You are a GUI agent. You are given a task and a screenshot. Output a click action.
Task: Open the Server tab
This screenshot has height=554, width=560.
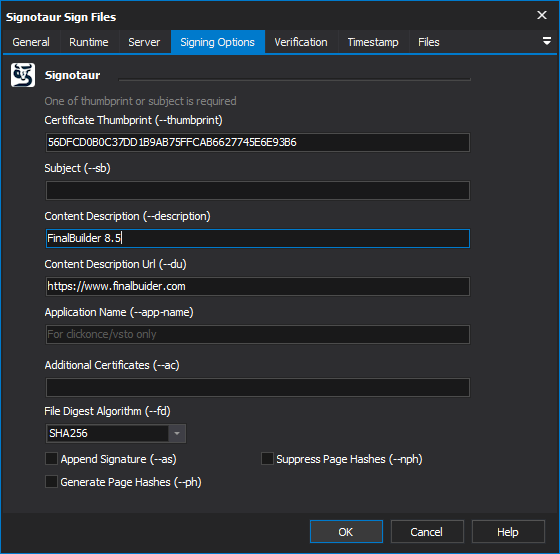tap(144, 42)
